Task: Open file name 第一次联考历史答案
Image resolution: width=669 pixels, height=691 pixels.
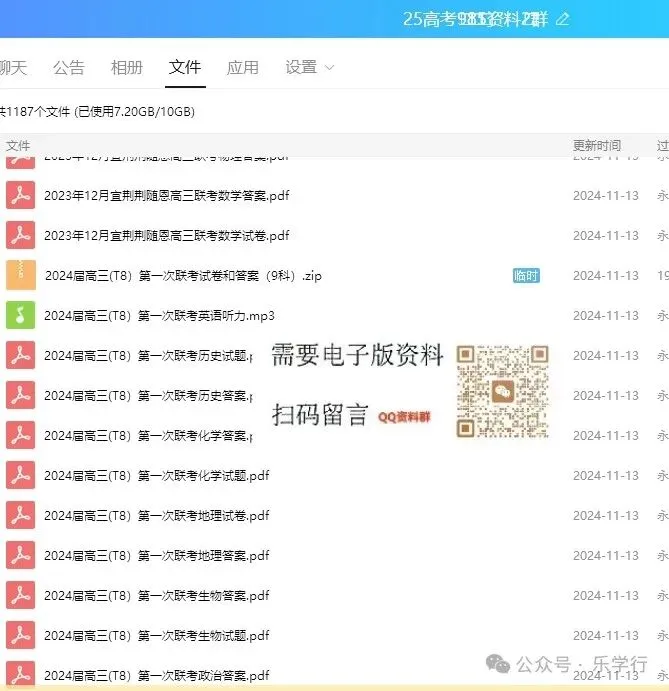Action: 148,396
